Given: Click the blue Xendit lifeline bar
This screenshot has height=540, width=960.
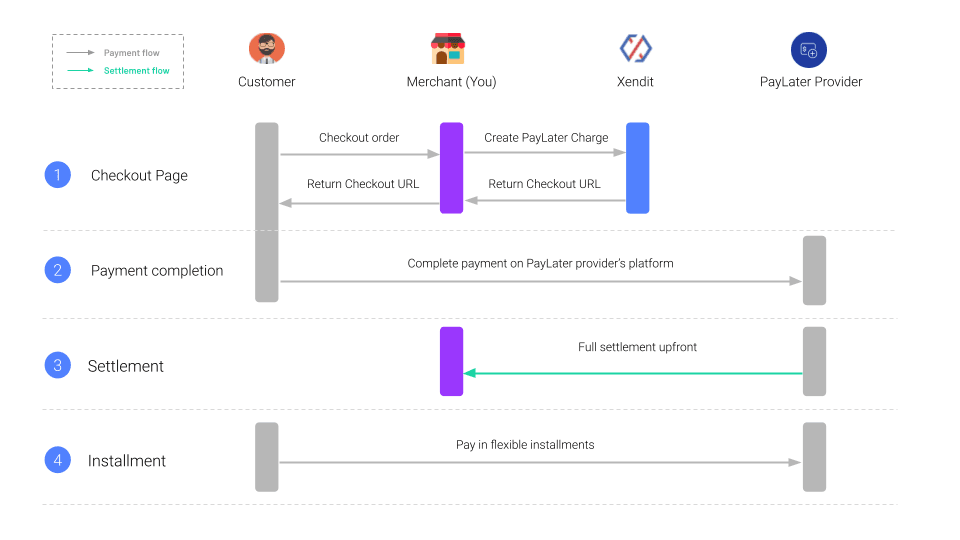Looking at the screenshot, I should coord(637,168).
